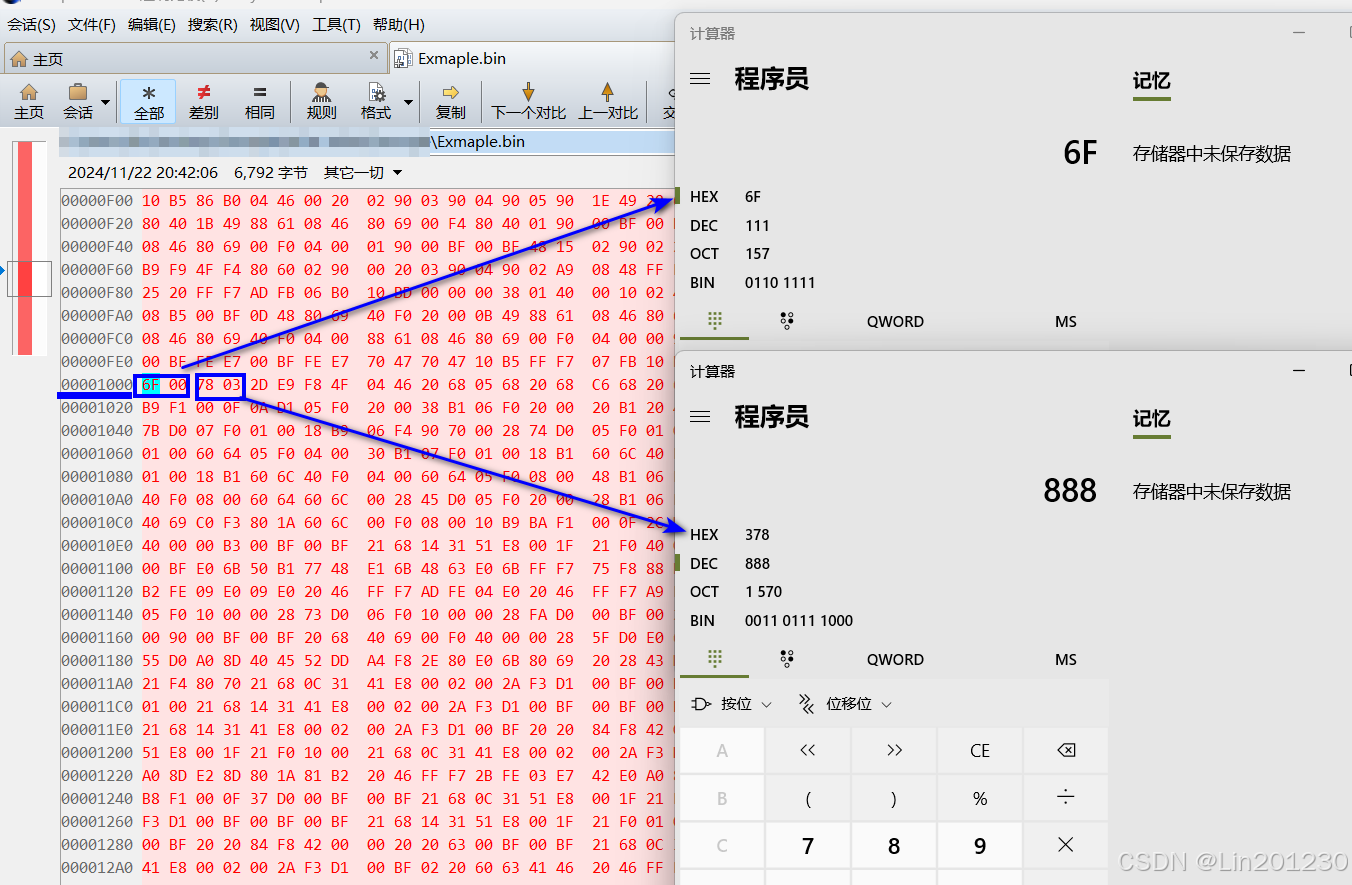This screenshot has height=885, width=1352.
Task: Open the 视图(V) menu
Action: coord(274,24)
